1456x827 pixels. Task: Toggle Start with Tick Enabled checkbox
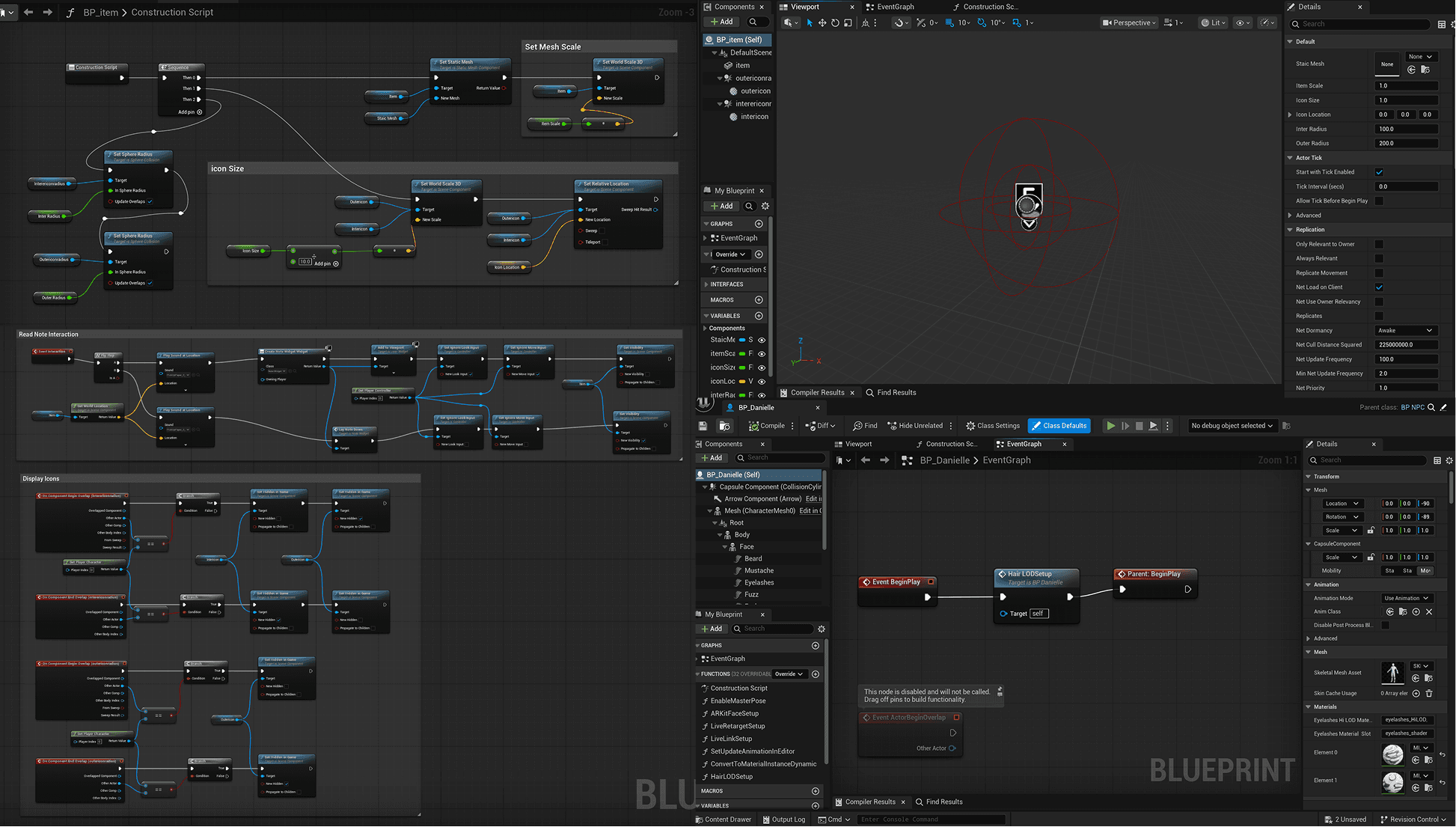[x=1379, y=172]
